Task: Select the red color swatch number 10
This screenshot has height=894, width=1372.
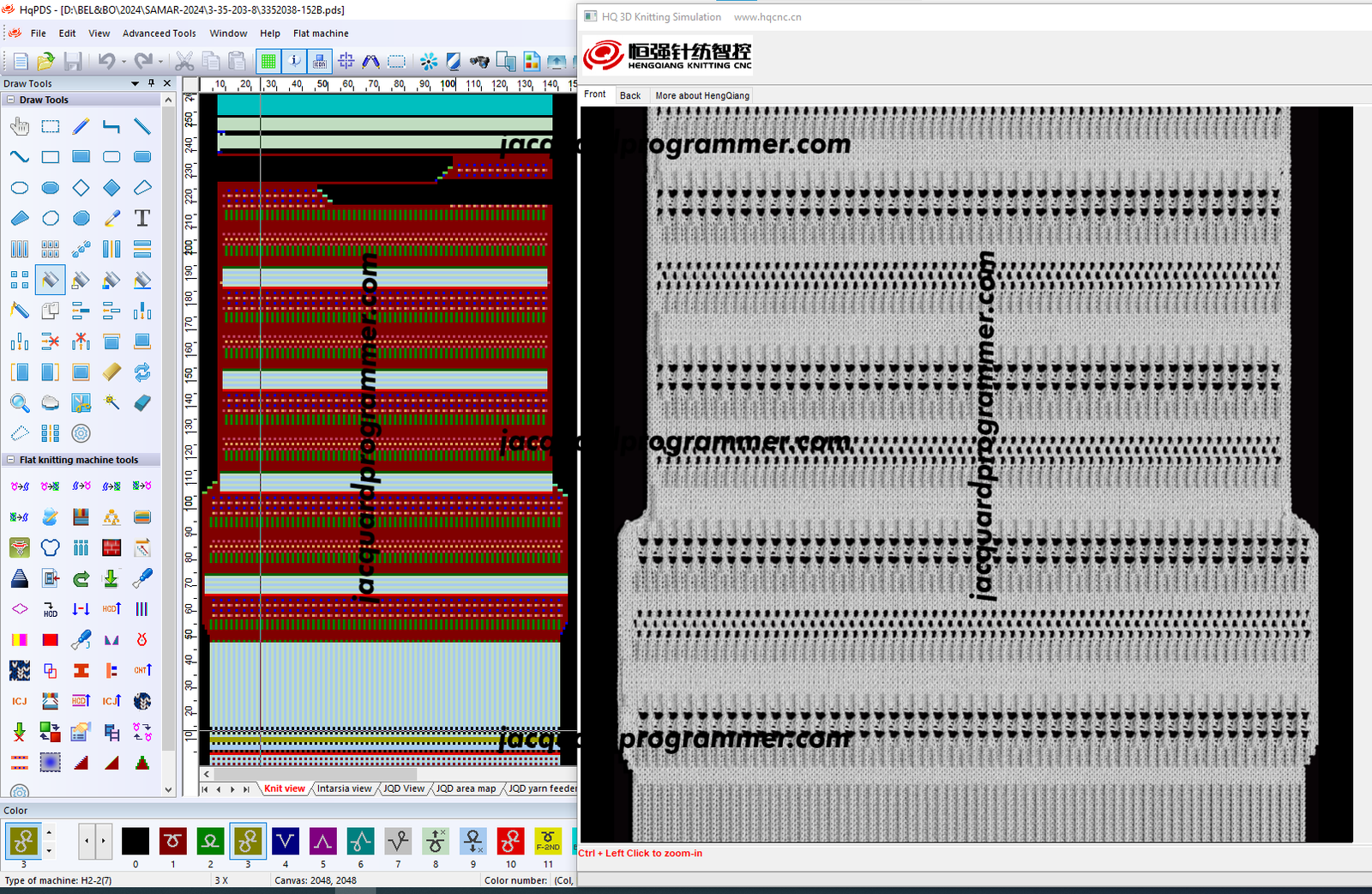Action: [x=510, y=842]
